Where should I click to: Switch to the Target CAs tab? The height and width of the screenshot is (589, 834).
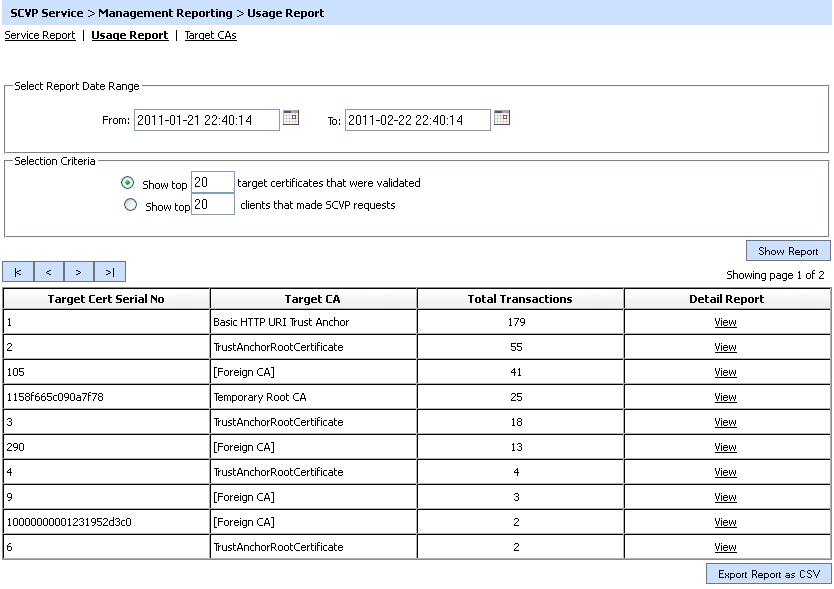coord(210,35)
